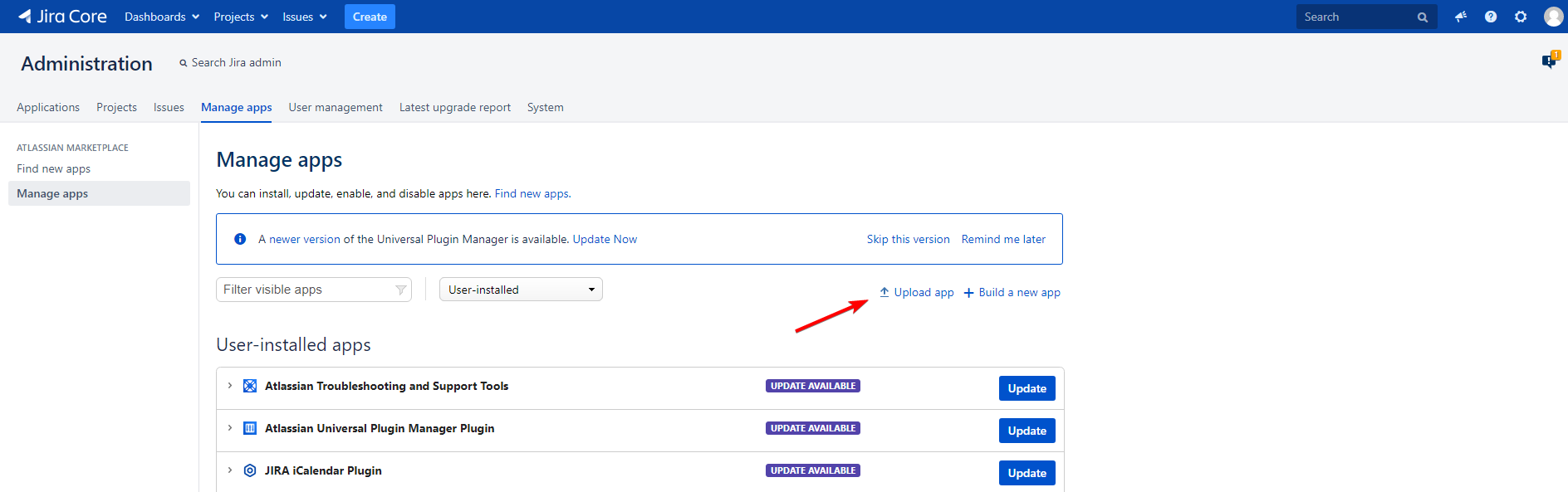The image size is (1568, 492).
Task: Open the help question mark icon
Action: 1491,17
